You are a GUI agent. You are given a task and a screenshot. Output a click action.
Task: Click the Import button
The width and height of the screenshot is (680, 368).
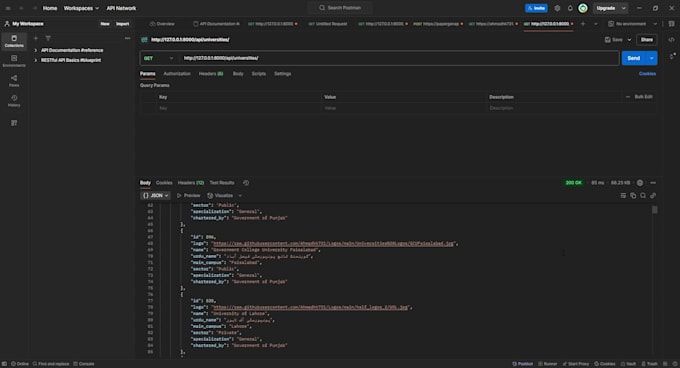point(122,24)
